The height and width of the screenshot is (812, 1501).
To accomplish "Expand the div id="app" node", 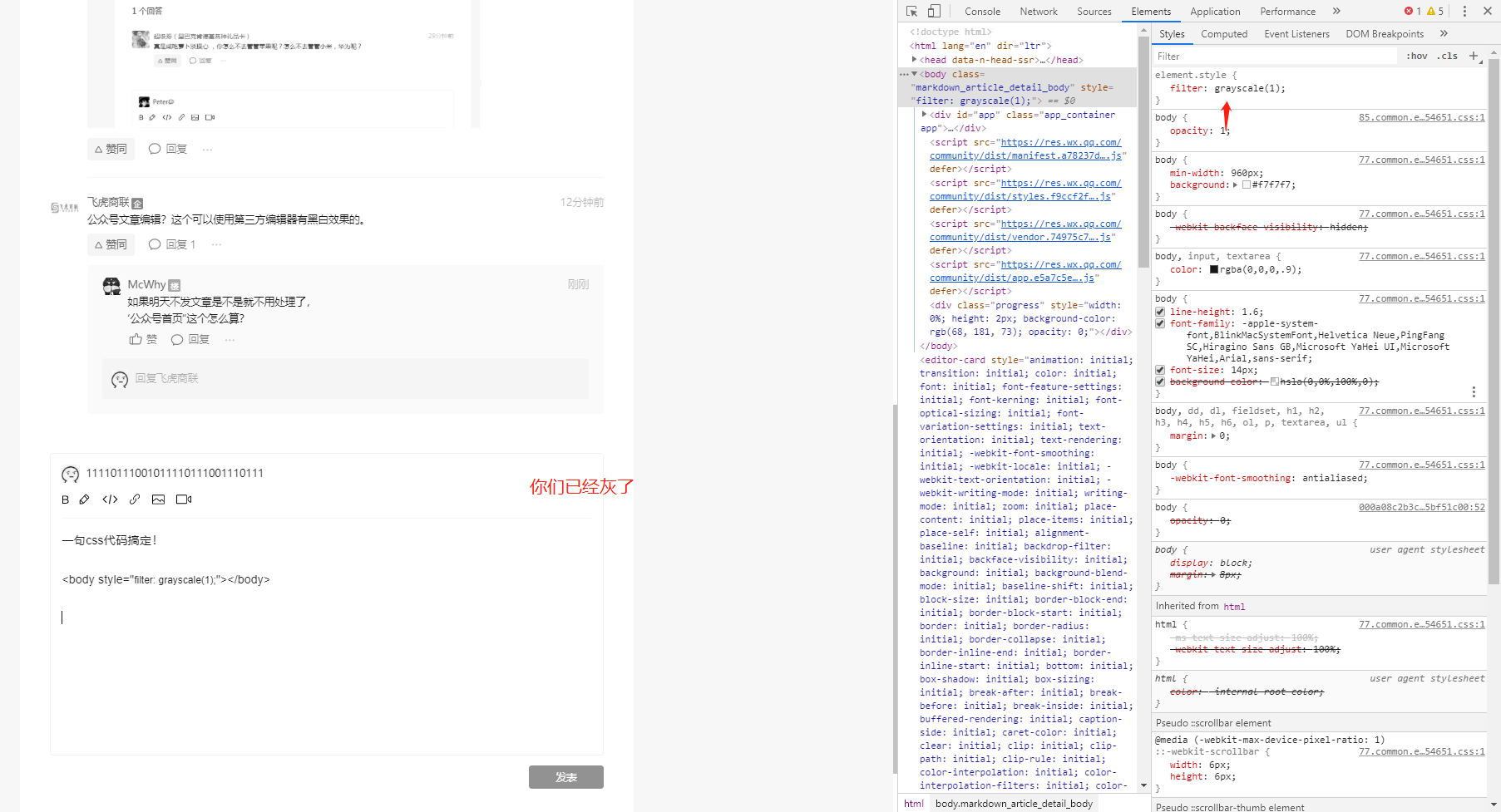I will pyautogui.click(x=925, y=115).
